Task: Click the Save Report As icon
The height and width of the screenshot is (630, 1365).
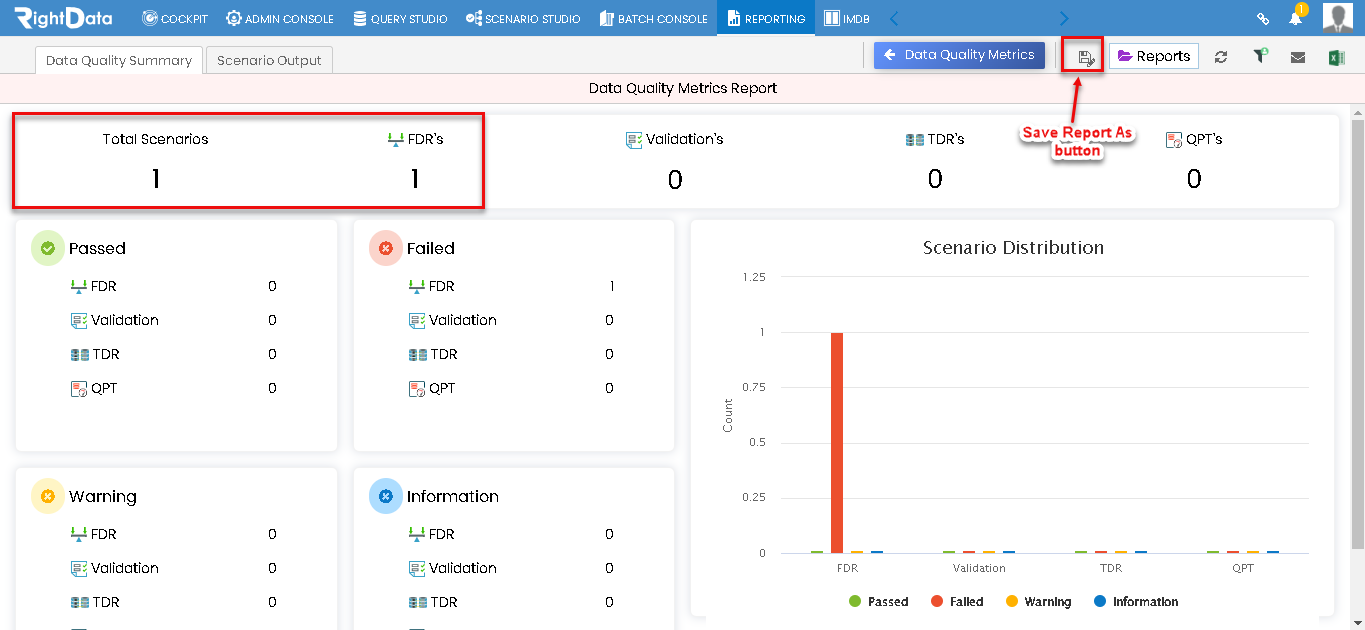Action: [1086, 57]
